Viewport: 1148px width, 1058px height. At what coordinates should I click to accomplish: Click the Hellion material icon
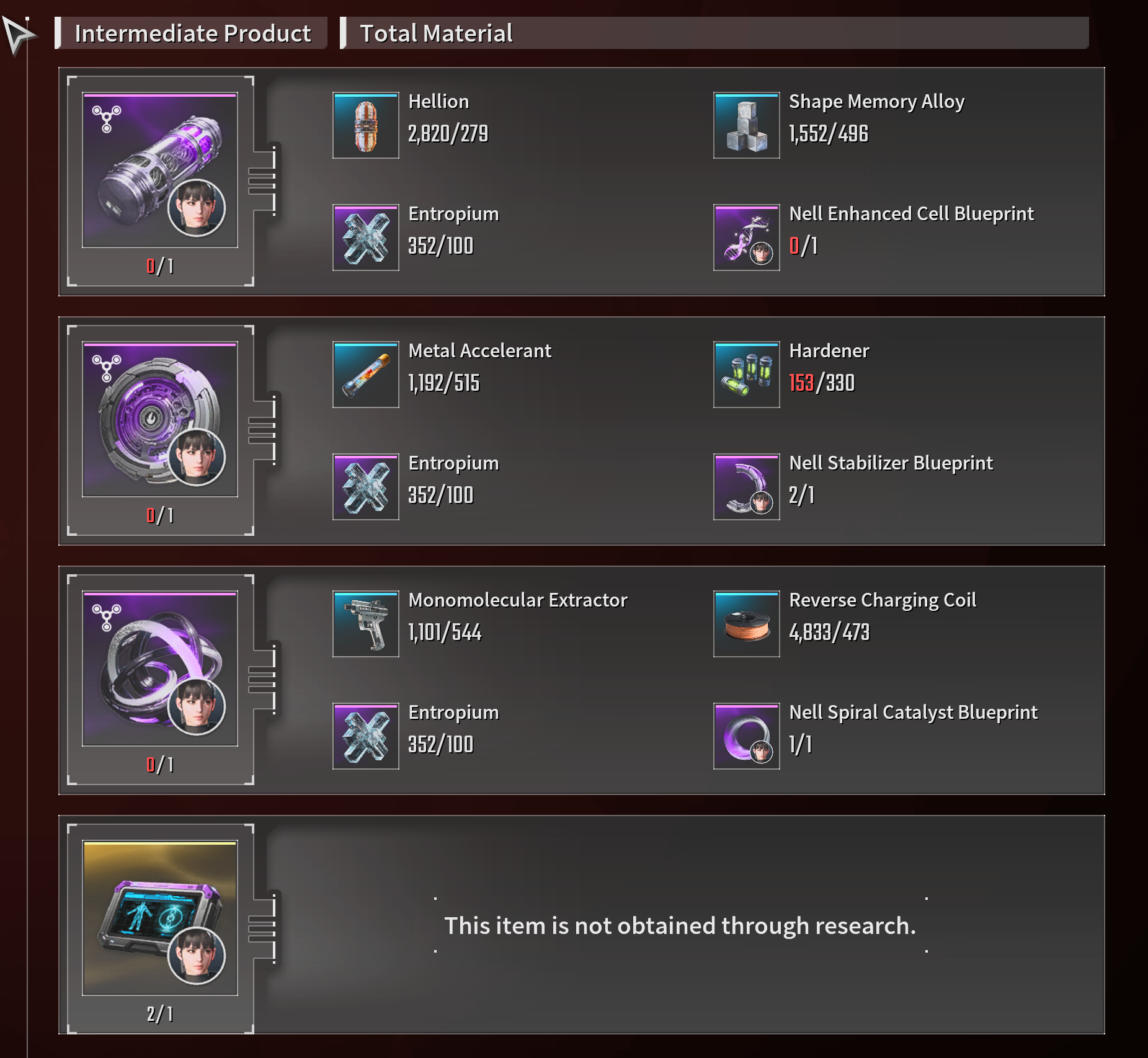pyautogui.click(x=365, y=125)
